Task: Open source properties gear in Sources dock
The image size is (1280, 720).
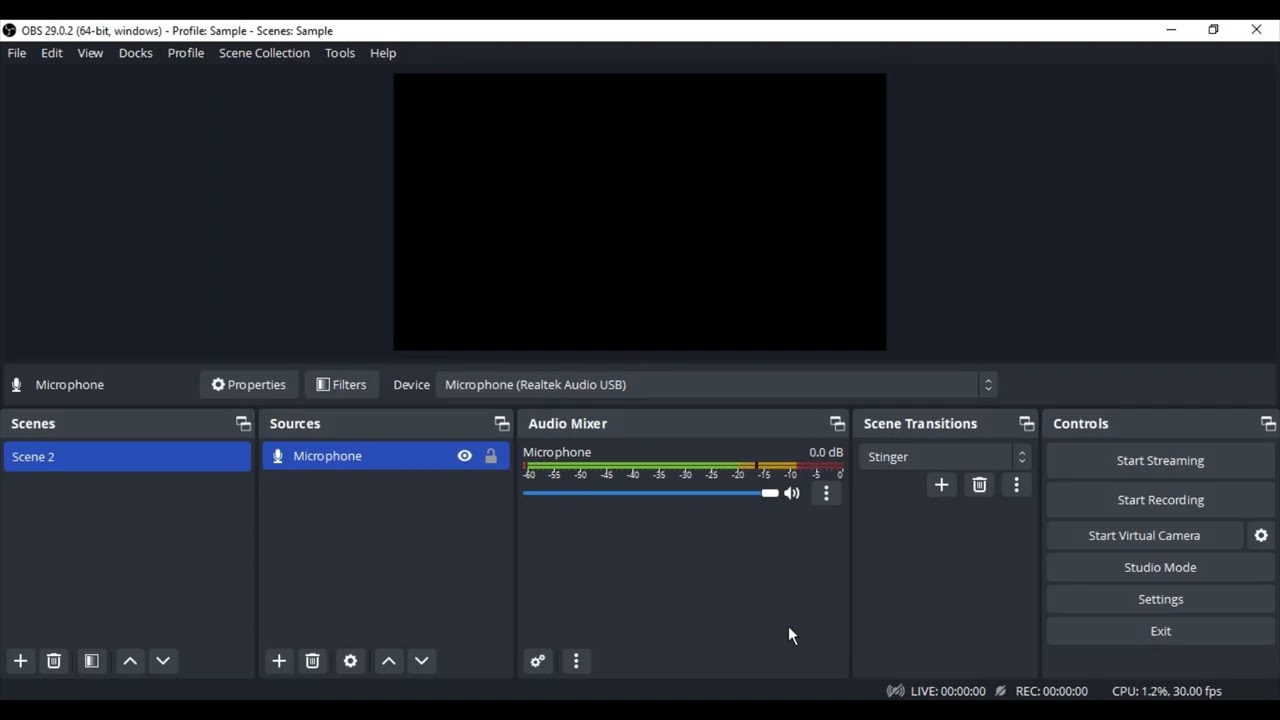Action: point(350,661)
